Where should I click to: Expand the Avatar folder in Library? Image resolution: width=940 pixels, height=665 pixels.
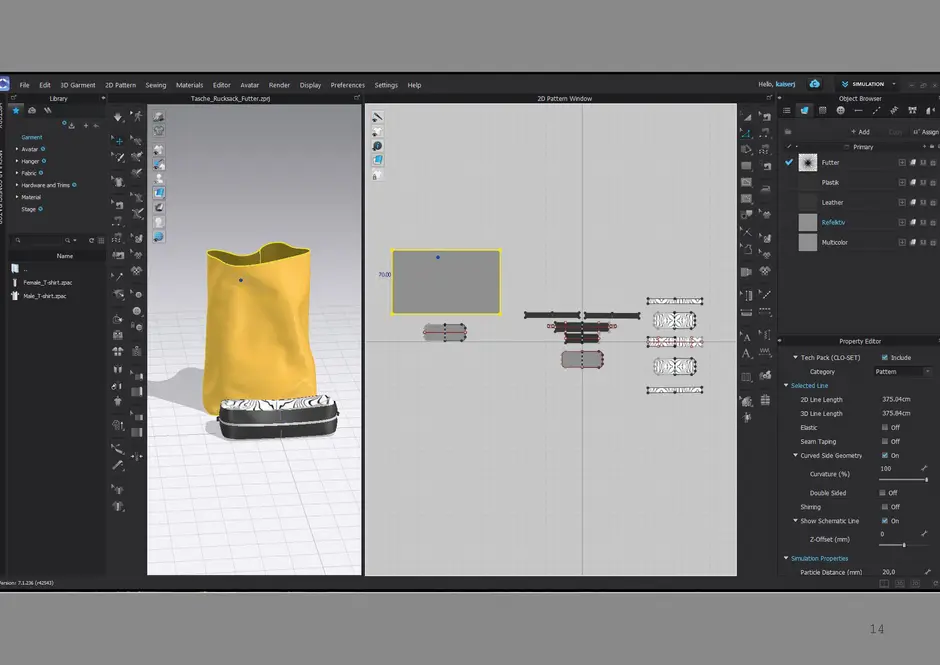17,149
